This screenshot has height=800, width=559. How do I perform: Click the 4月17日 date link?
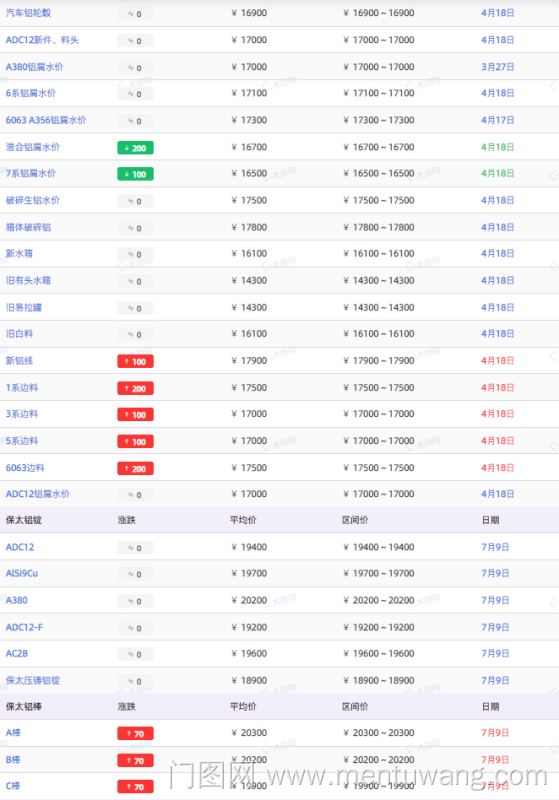(497, 120)
